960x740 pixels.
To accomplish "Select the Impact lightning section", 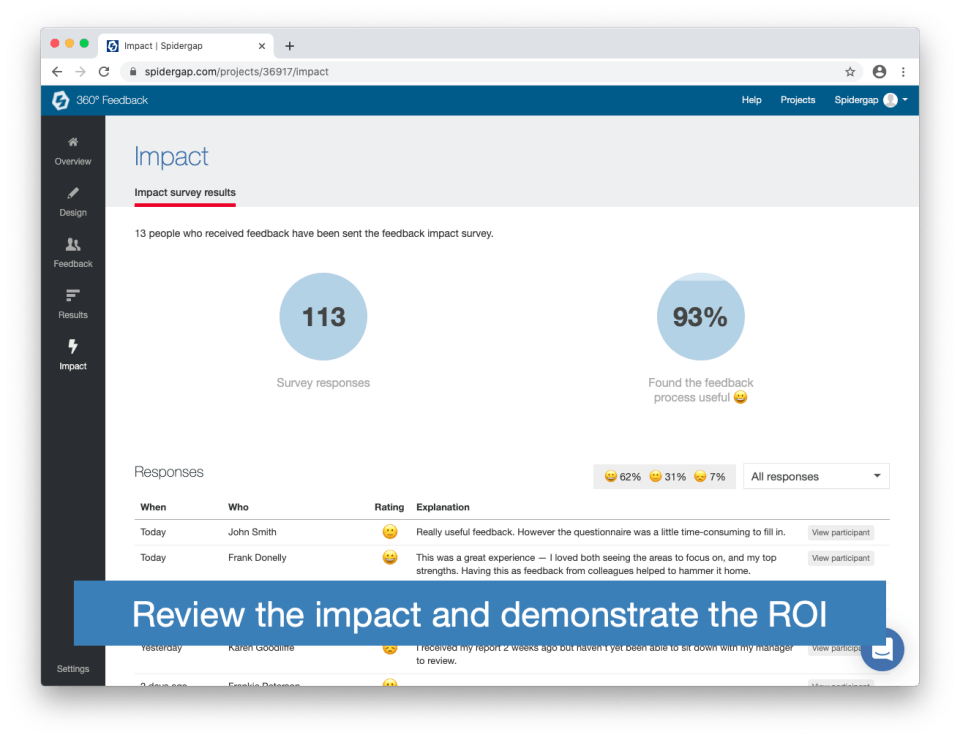I will coord(73,355).
